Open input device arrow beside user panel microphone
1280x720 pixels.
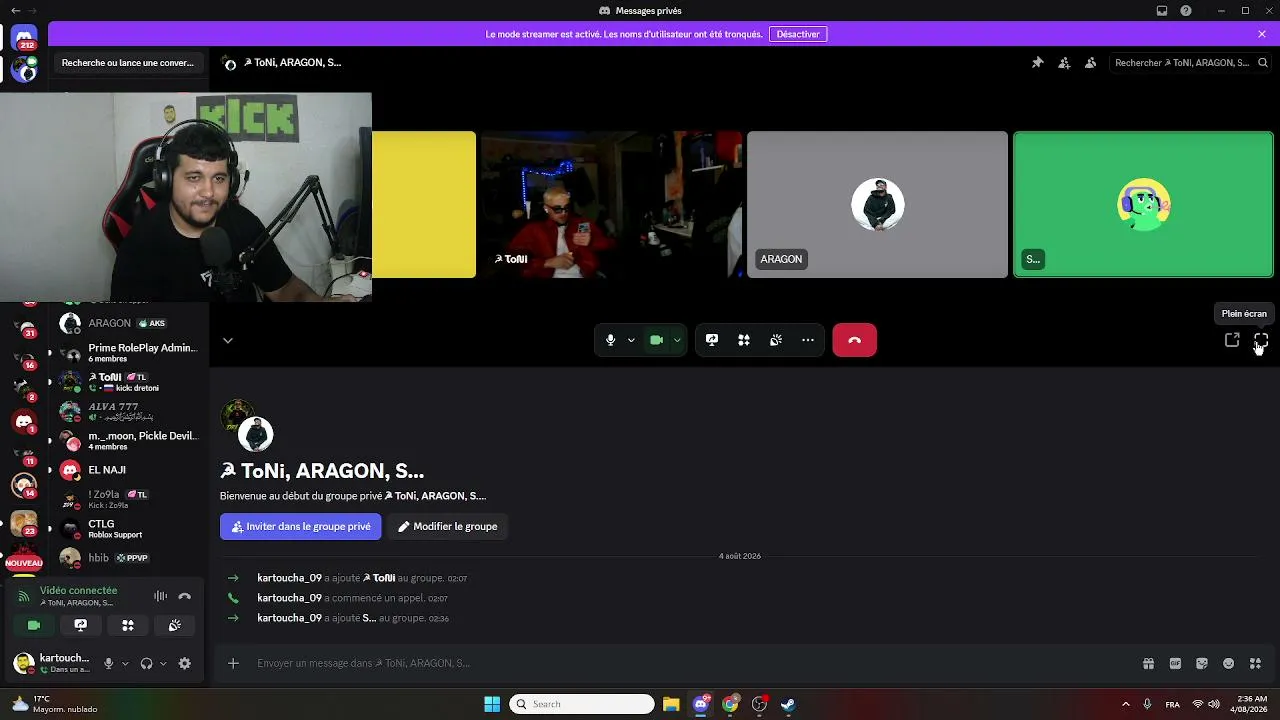pyautogui.click(x=125, y=663)
